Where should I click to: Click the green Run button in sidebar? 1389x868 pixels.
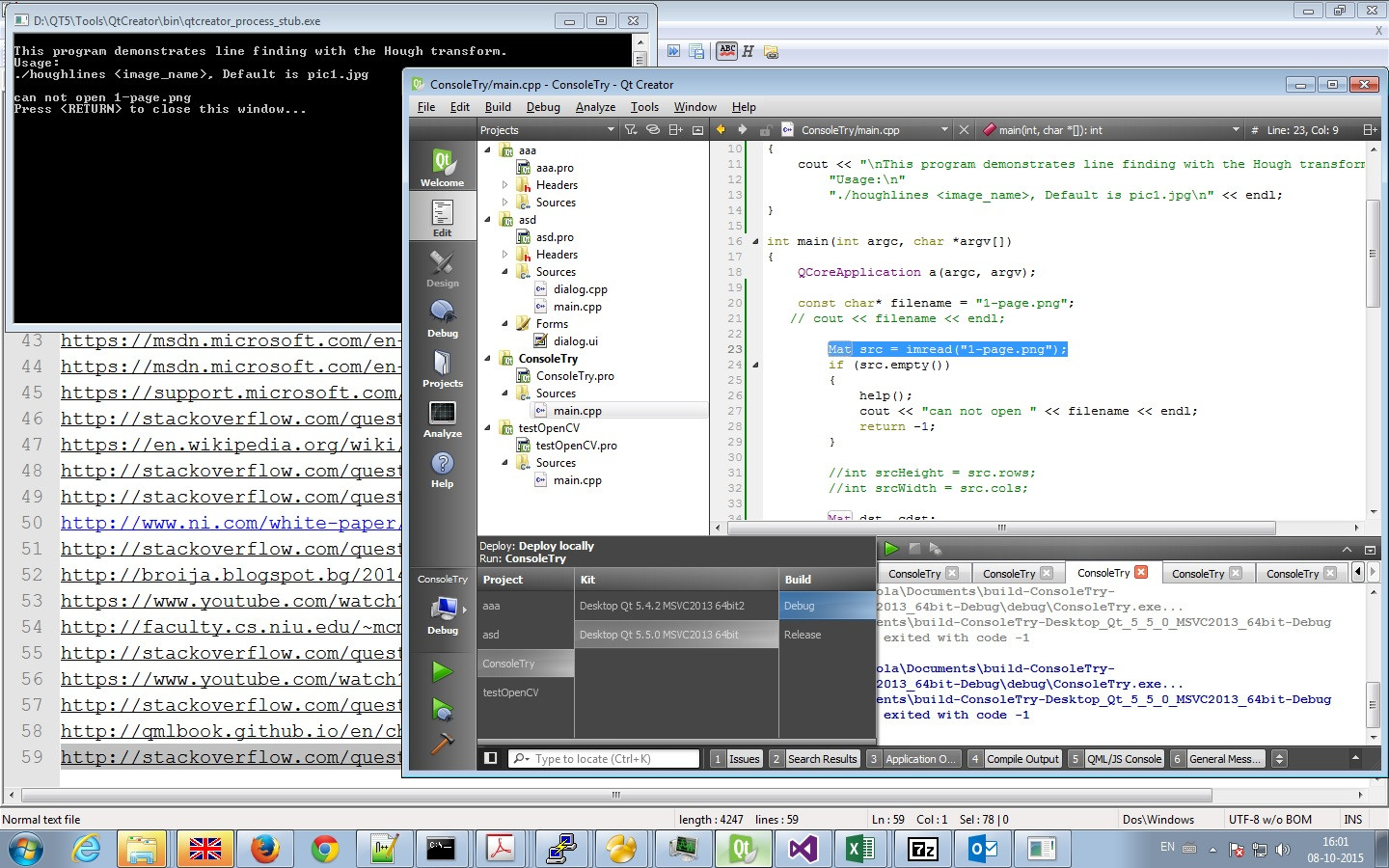click(x=443, y=671)
